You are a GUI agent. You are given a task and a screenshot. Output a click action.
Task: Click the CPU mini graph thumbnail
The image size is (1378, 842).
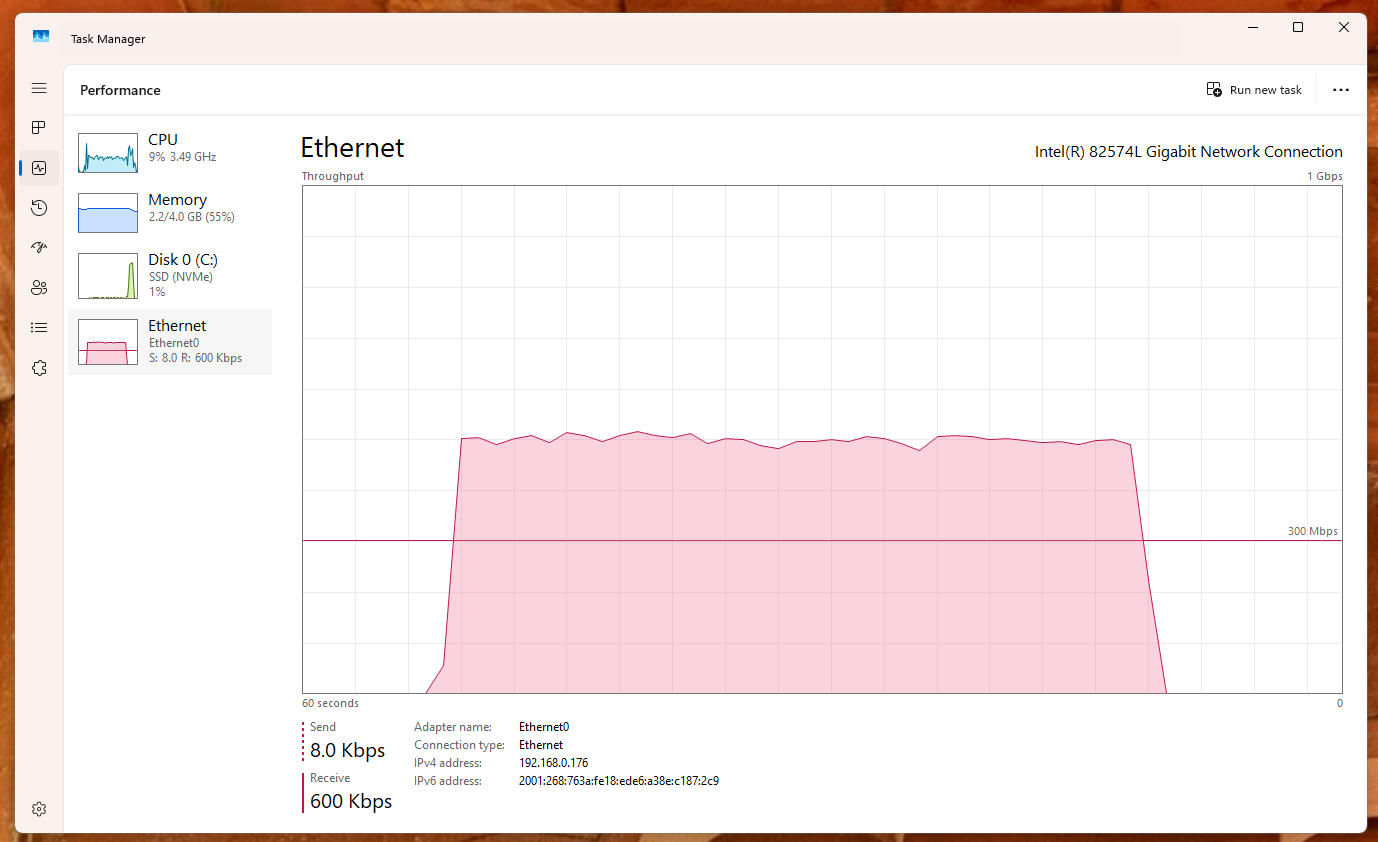[x=108, y=153]
